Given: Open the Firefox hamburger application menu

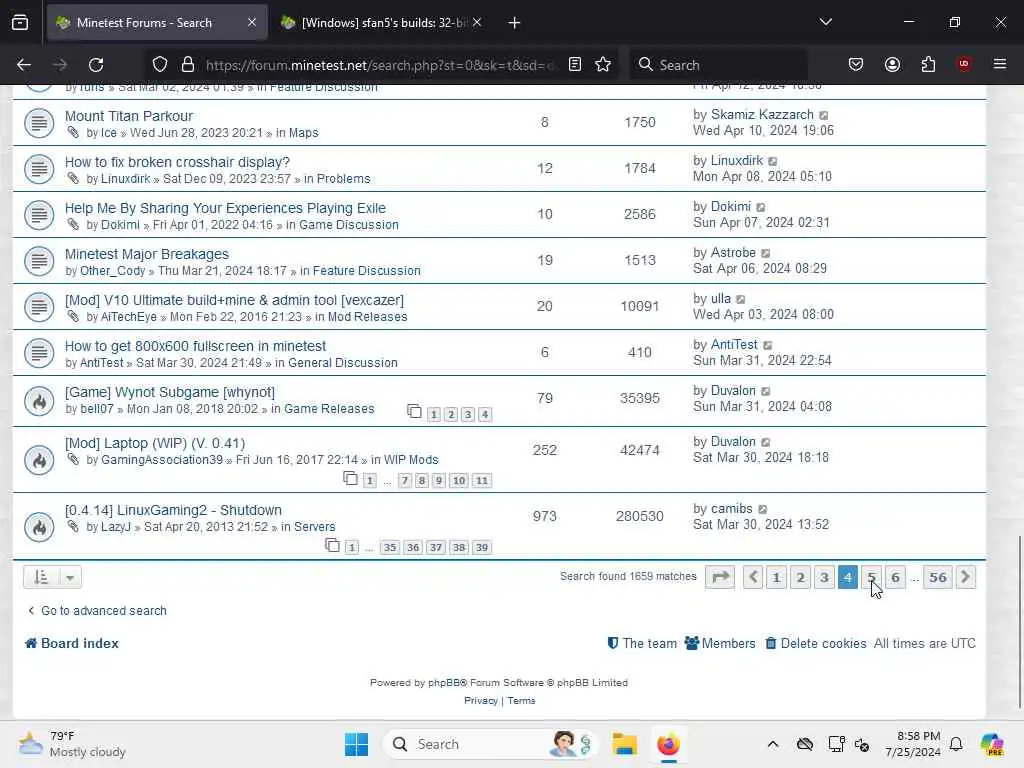Looking at the screenshot, I should click(x=999, y=65).
